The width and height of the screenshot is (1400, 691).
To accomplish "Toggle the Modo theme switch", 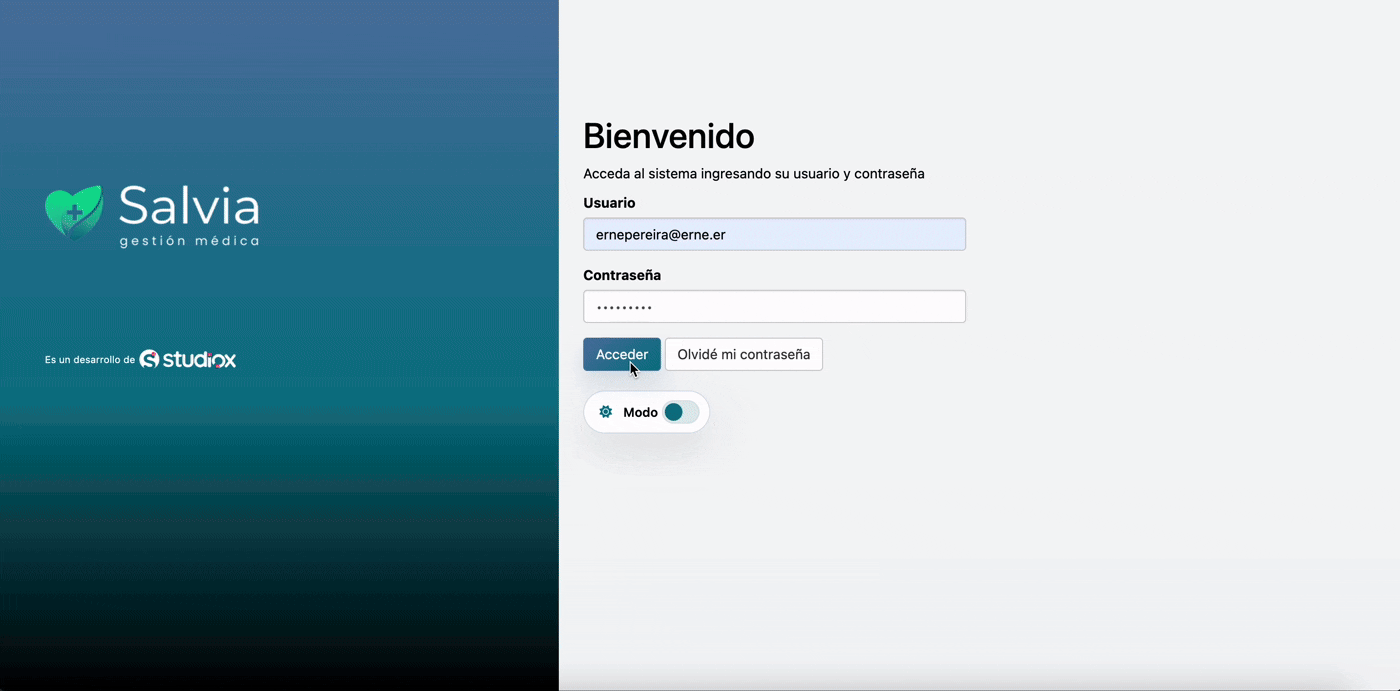I will (x=681, y=412).
